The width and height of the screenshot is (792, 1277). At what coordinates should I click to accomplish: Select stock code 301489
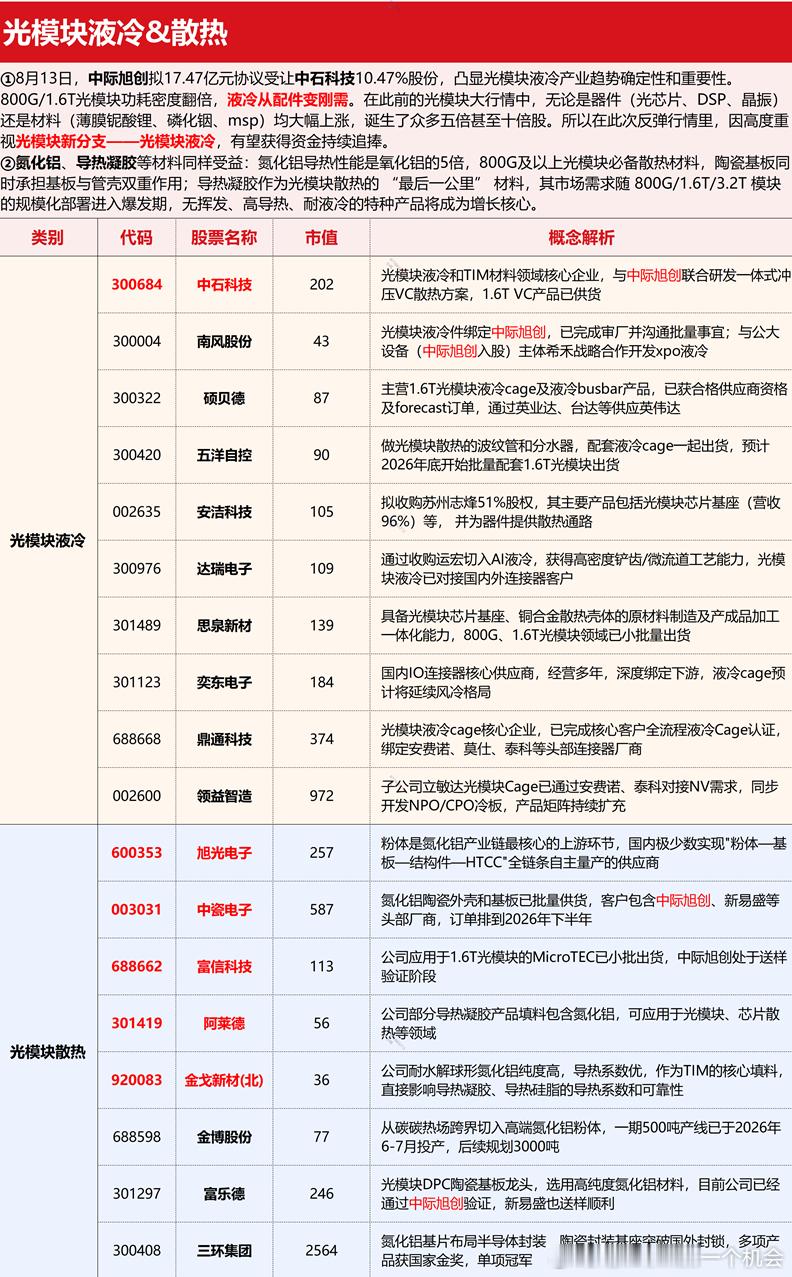(137, 625)
